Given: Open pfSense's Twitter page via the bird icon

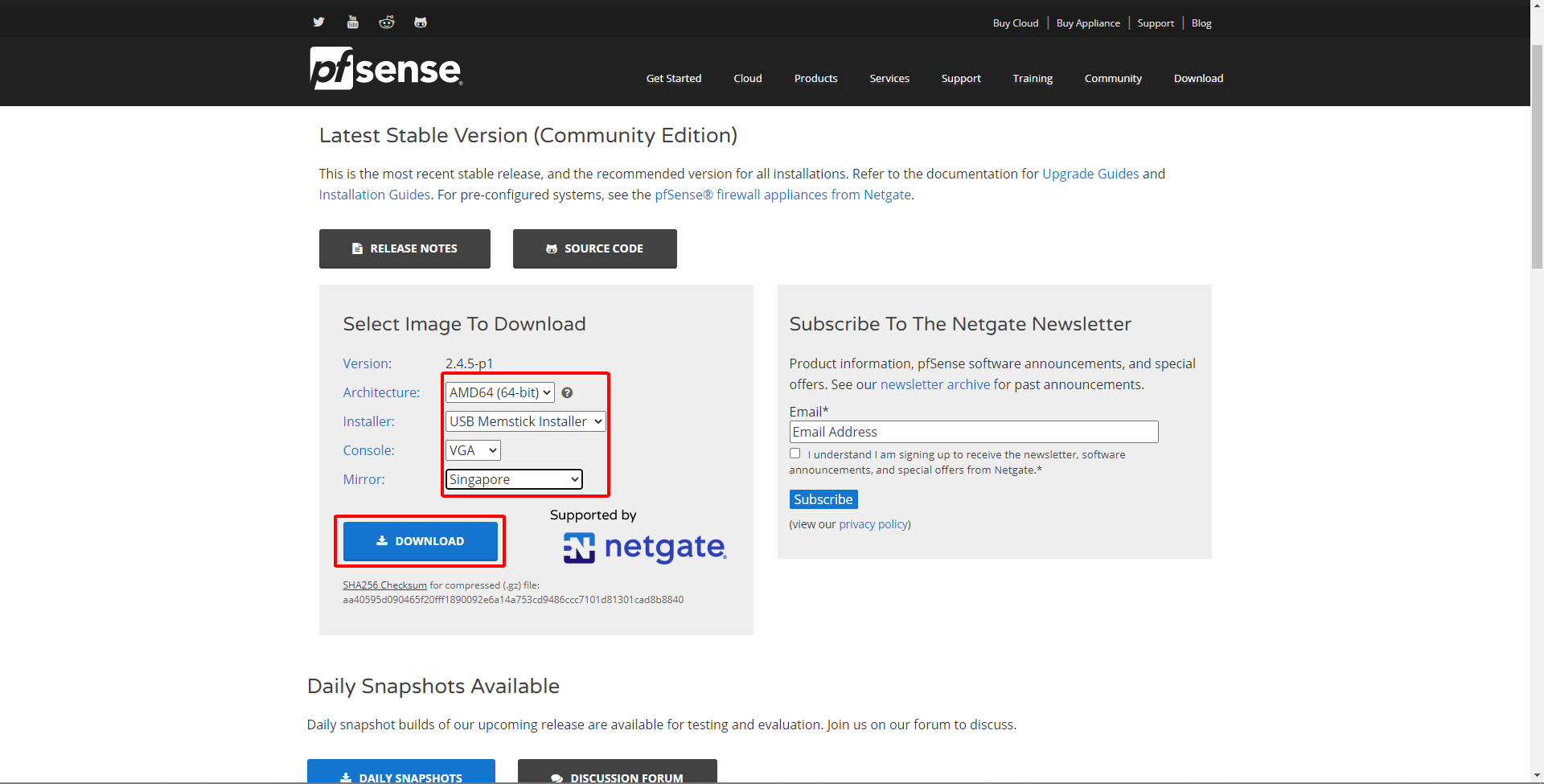Looking at the screenshot, I should (x=318, y=22).
